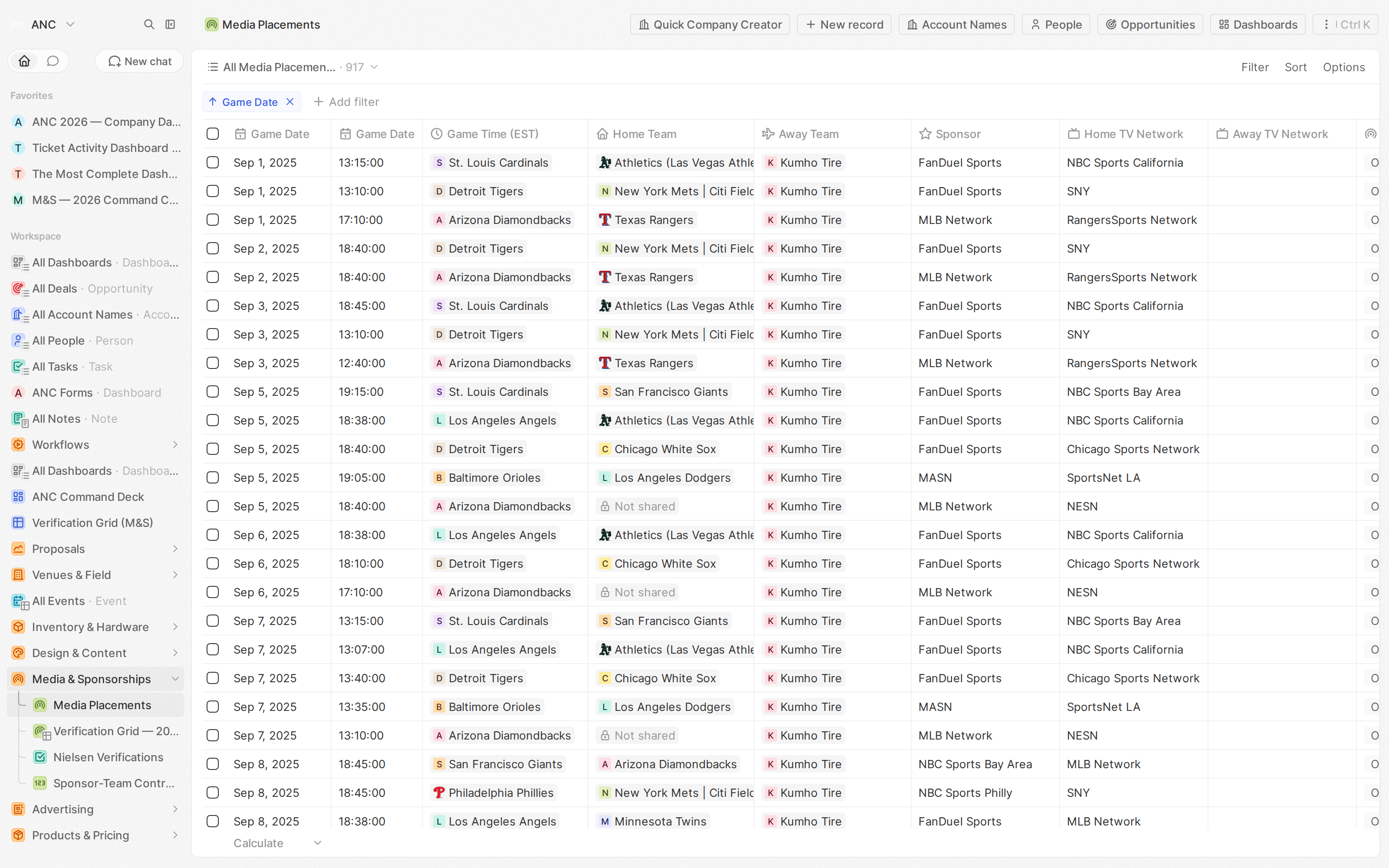Open All Account Names view
The image size is (1389, 868).
tap(96, 315)
